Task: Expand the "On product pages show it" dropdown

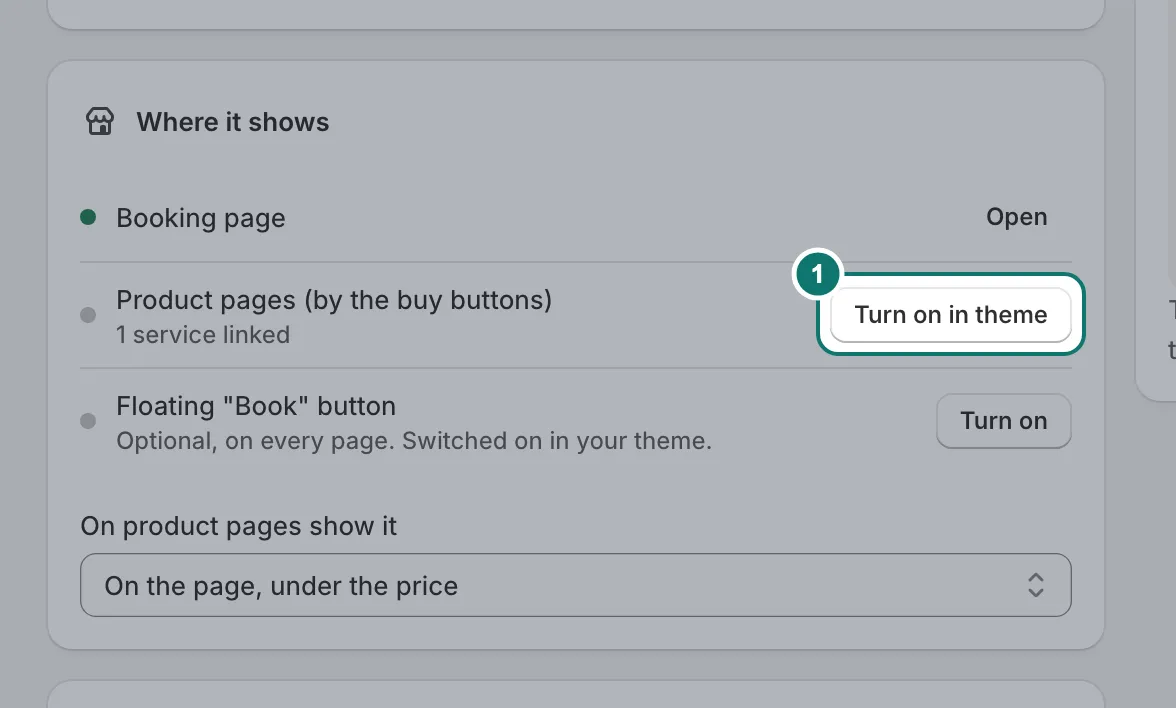Action: [575, 585]
